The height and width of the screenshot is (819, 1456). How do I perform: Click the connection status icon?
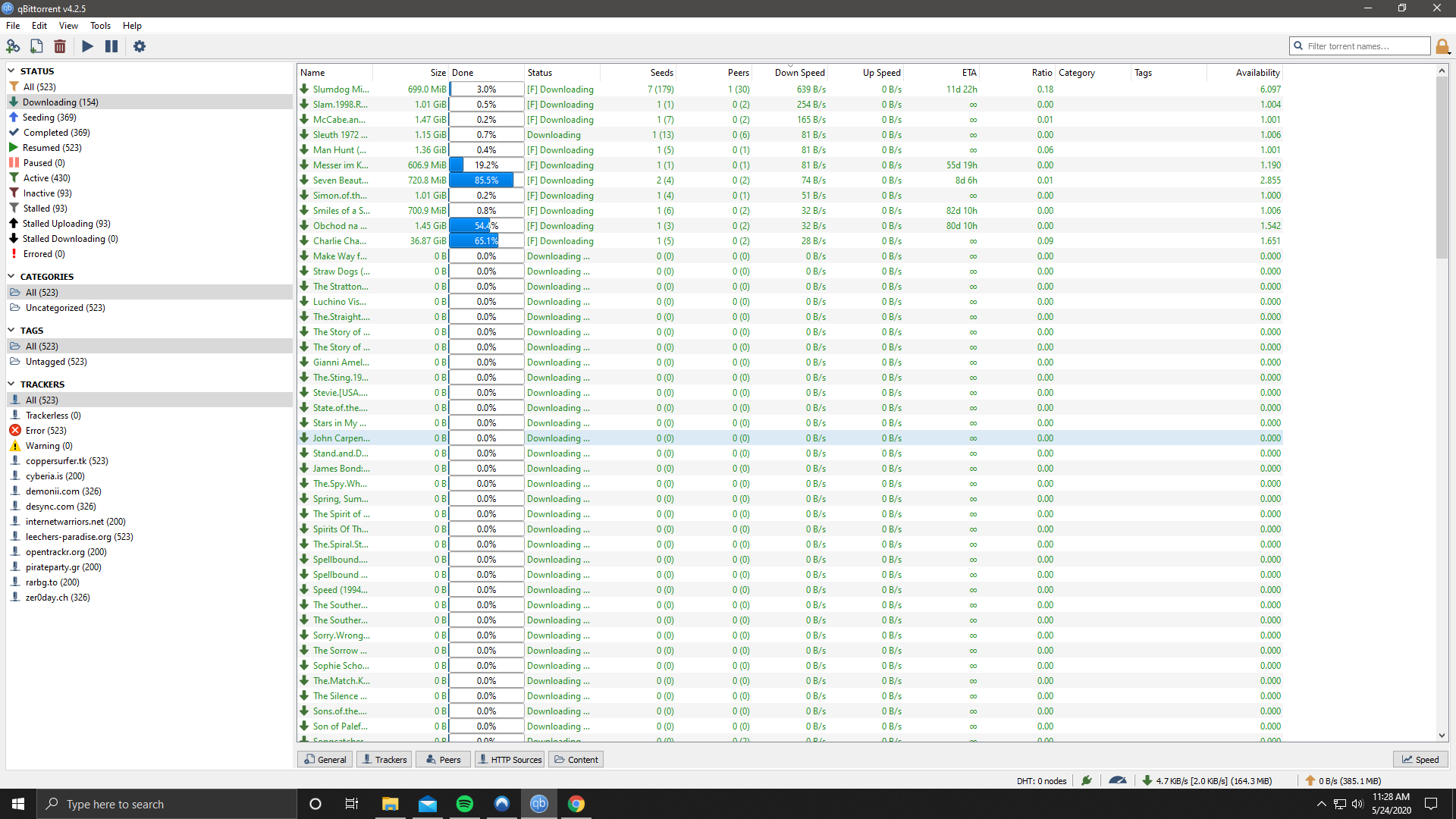(1086, 780)
